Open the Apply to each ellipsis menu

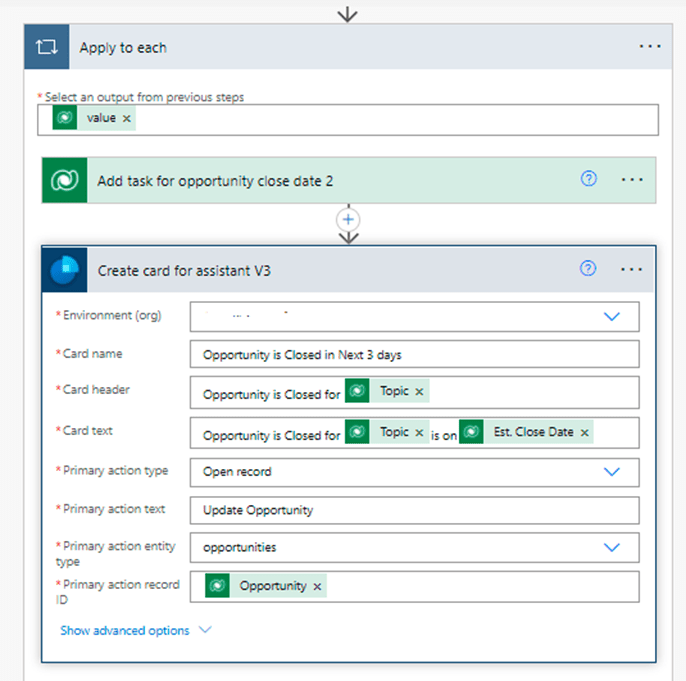[650, 48]
